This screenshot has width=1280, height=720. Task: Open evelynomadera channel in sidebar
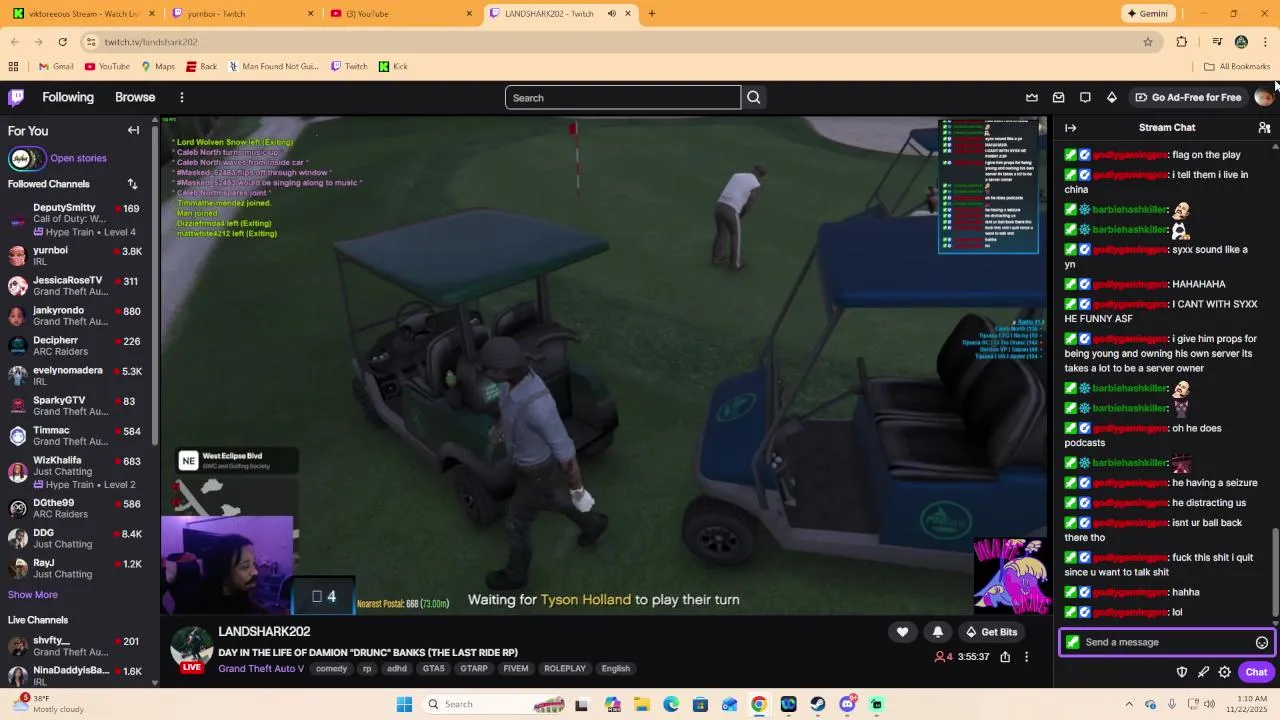(76, 375)
